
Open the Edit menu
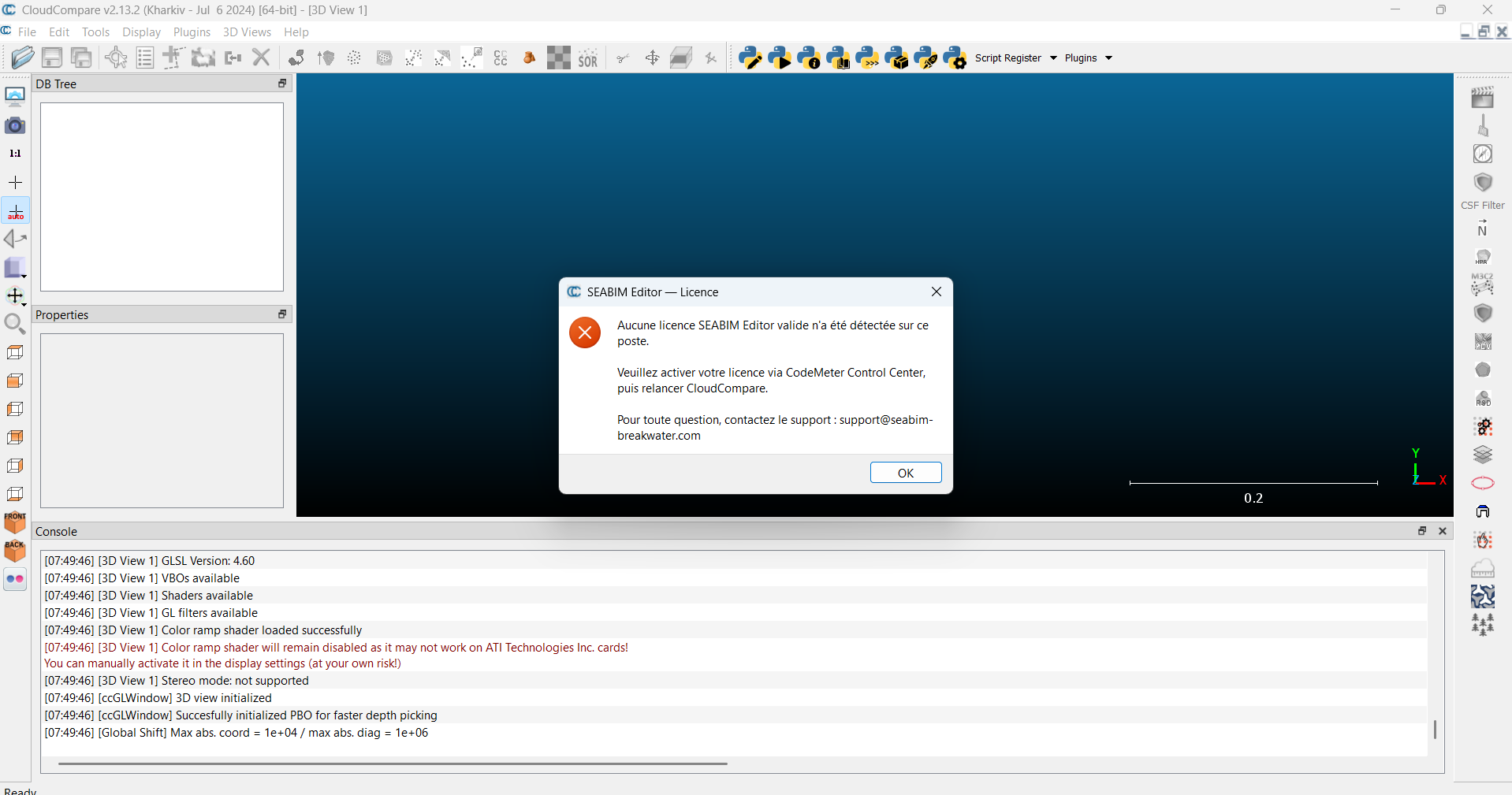click(59, 32)
